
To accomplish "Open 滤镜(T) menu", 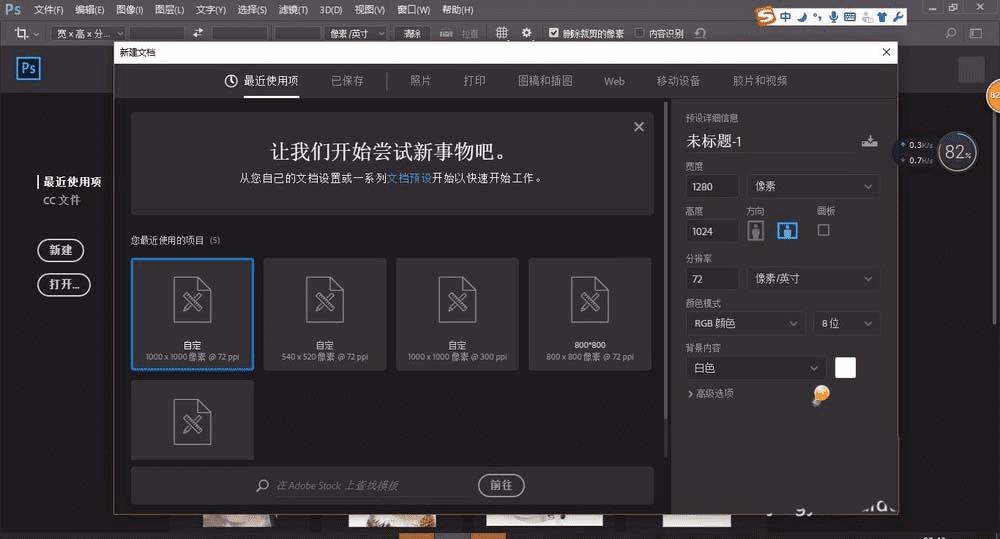I will click(293, 10).
